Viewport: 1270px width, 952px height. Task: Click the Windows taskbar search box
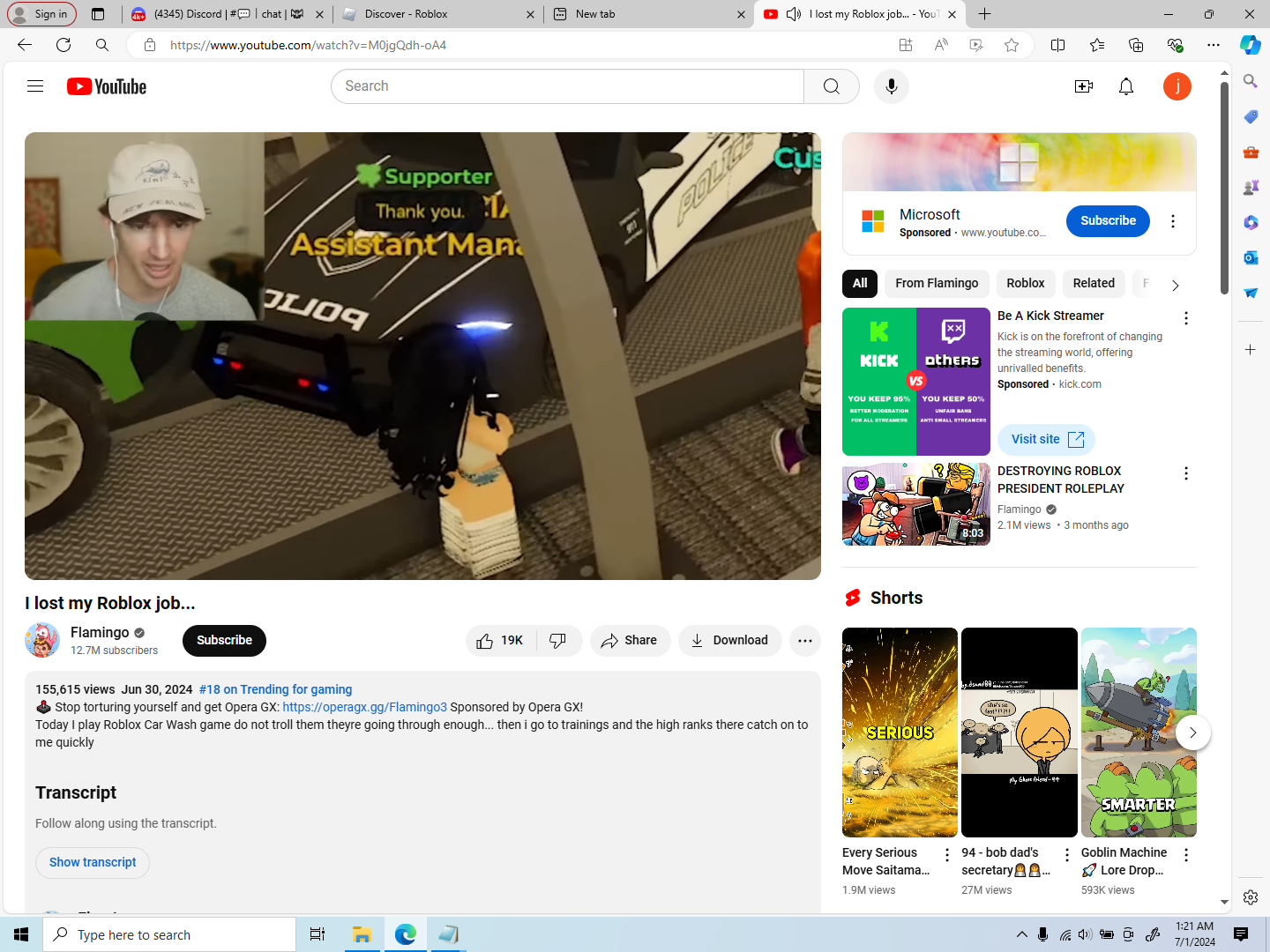[x=169, y=934]
